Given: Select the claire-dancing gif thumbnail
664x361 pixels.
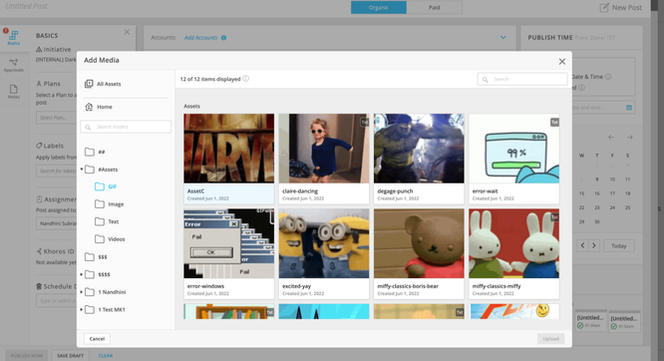Looking at the screenshot, I should click(324, 148).
